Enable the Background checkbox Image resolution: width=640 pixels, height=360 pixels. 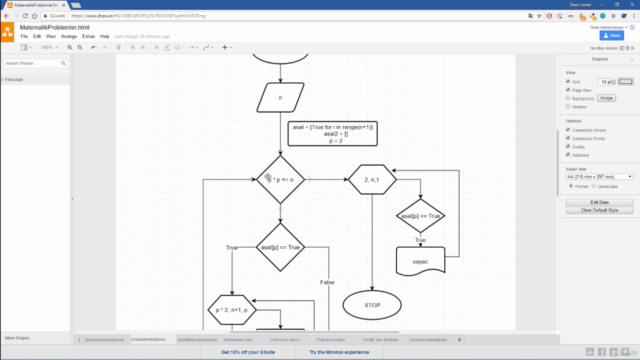coord(568,98)
